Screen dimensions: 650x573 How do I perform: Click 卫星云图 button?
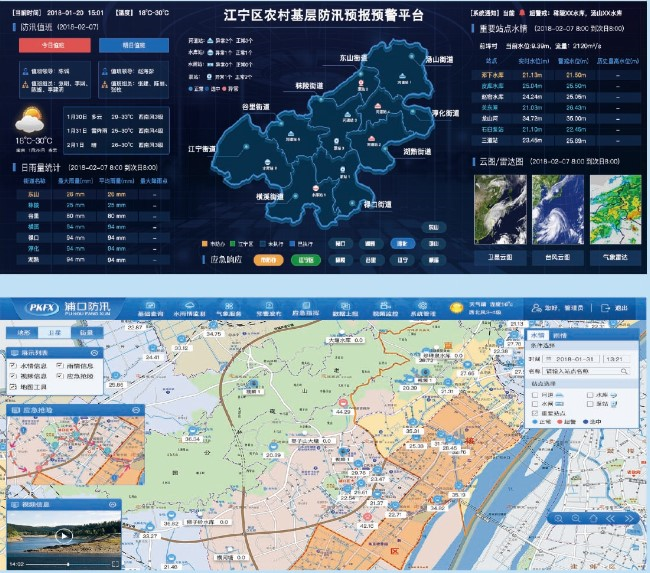click(500, 257)
